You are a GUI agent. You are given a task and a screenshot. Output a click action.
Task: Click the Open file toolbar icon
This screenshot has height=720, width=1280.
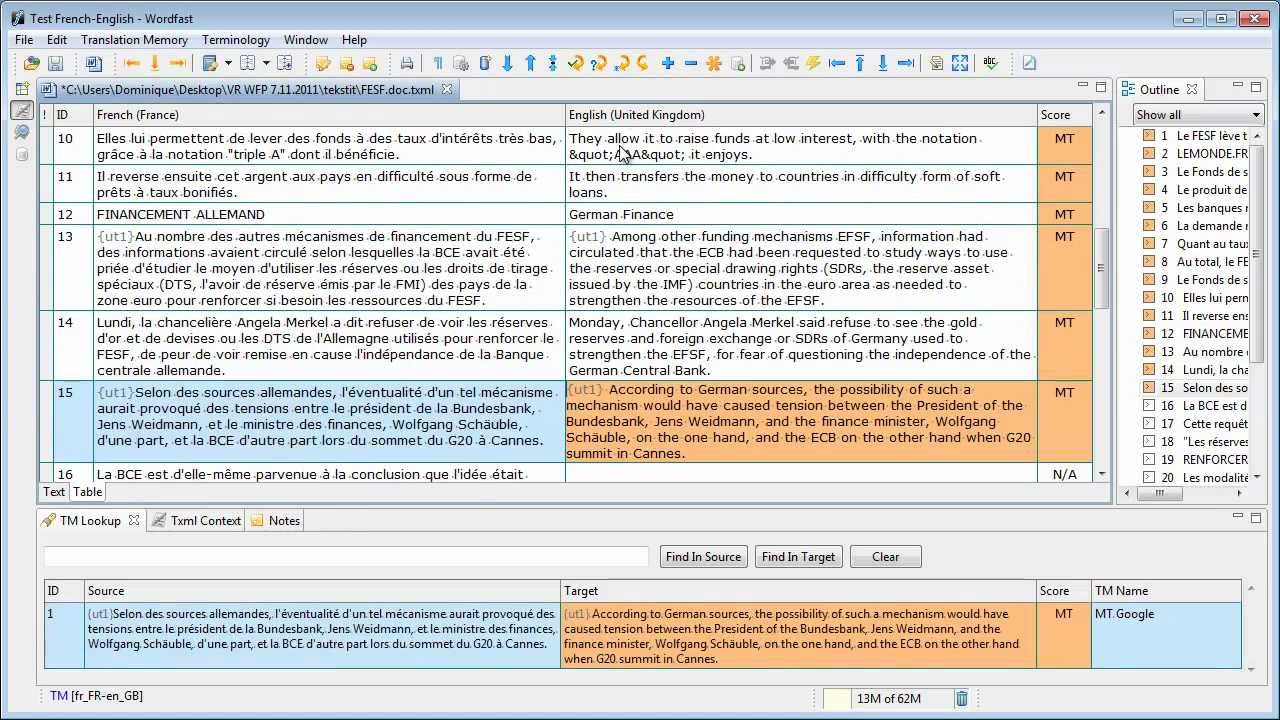[33, 63]
